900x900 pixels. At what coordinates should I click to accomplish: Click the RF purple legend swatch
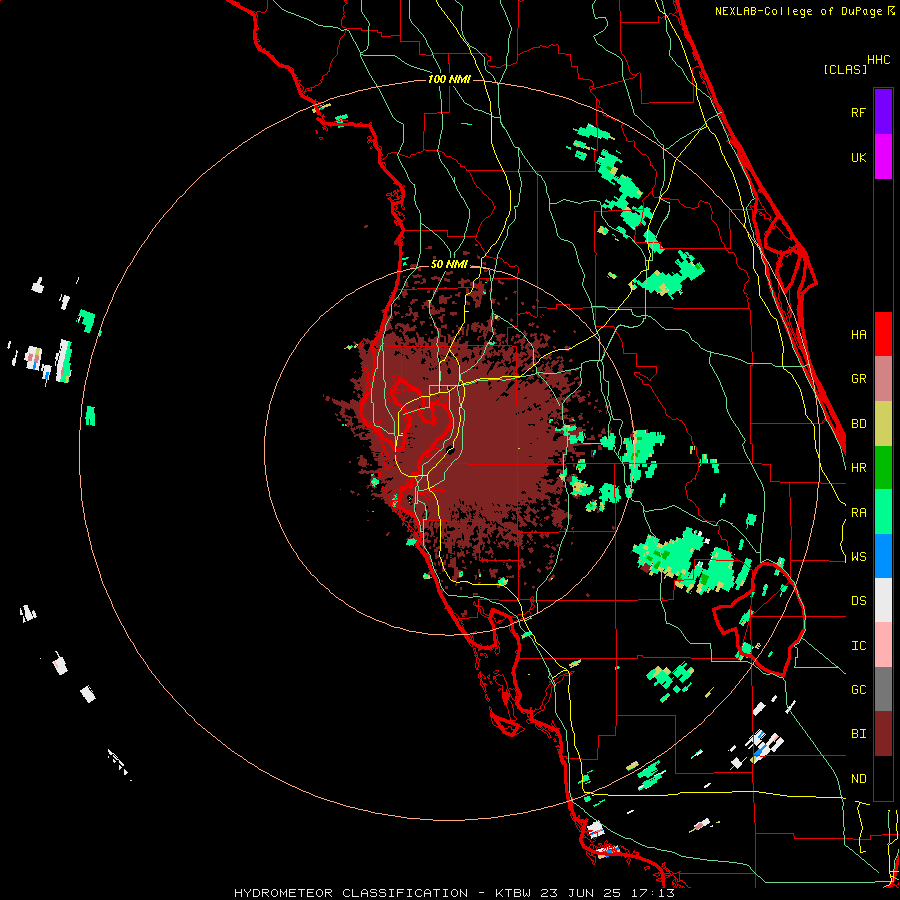pyautogui.click(x=883, y=112)
